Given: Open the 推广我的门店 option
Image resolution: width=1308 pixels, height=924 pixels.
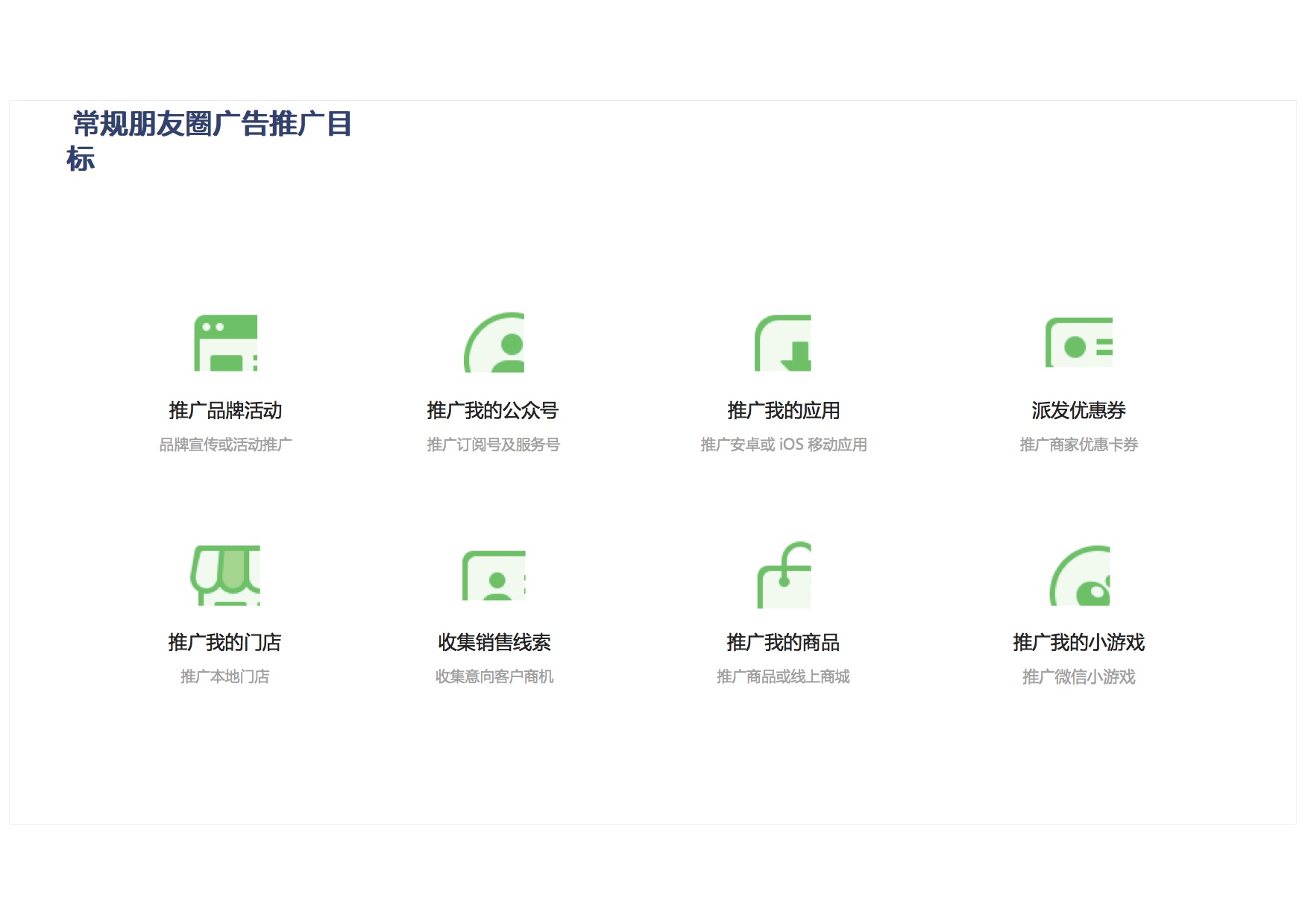Looking at the screenshot, I should [224, 643].
